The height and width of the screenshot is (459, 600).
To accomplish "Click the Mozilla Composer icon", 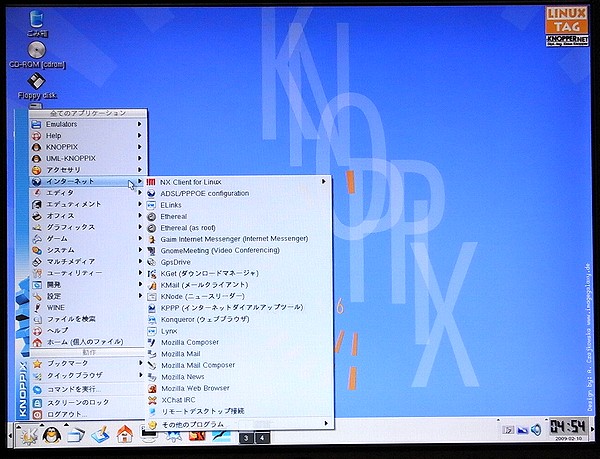I will [152, 342].
